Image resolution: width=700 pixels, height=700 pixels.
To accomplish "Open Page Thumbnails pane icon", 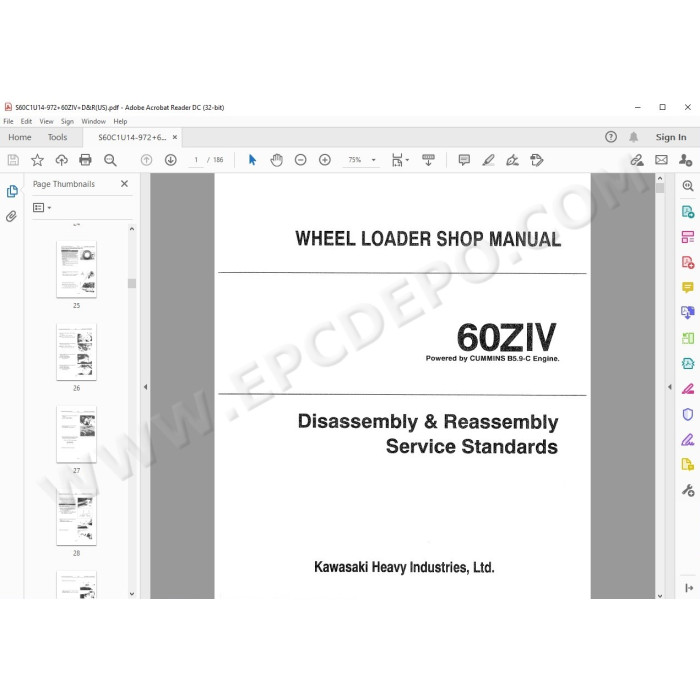I will (12, 191).
